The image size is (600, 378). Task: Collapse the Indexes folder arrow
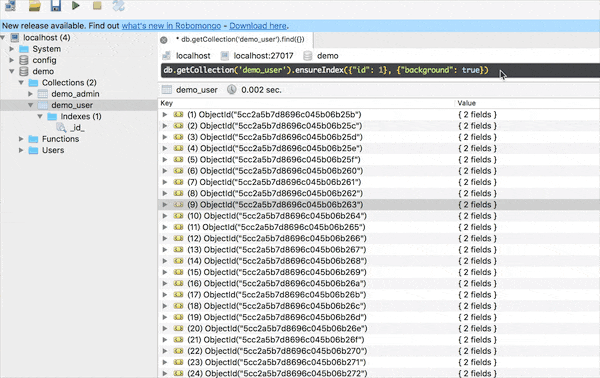click(x=40, y=116)
